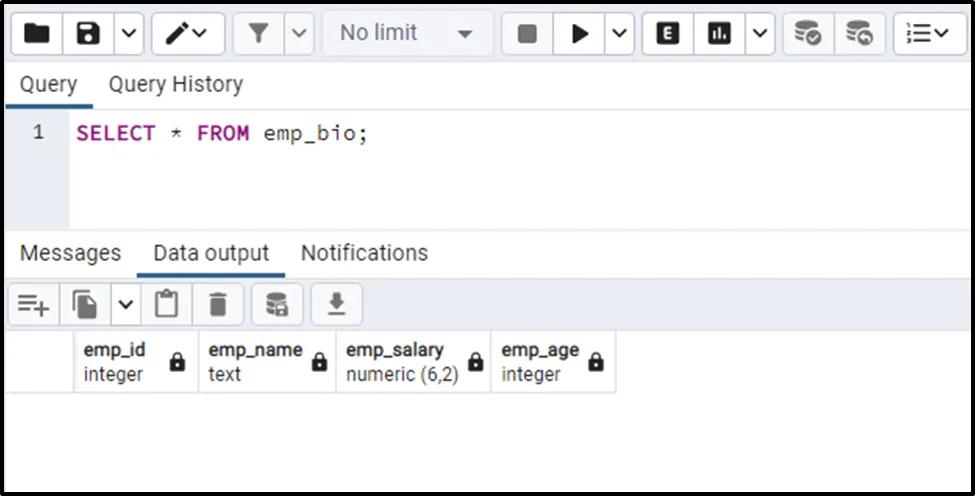The image size is (975, 496).
Task: Click the Explain (E) icon
Action: [x=667, y=34]
